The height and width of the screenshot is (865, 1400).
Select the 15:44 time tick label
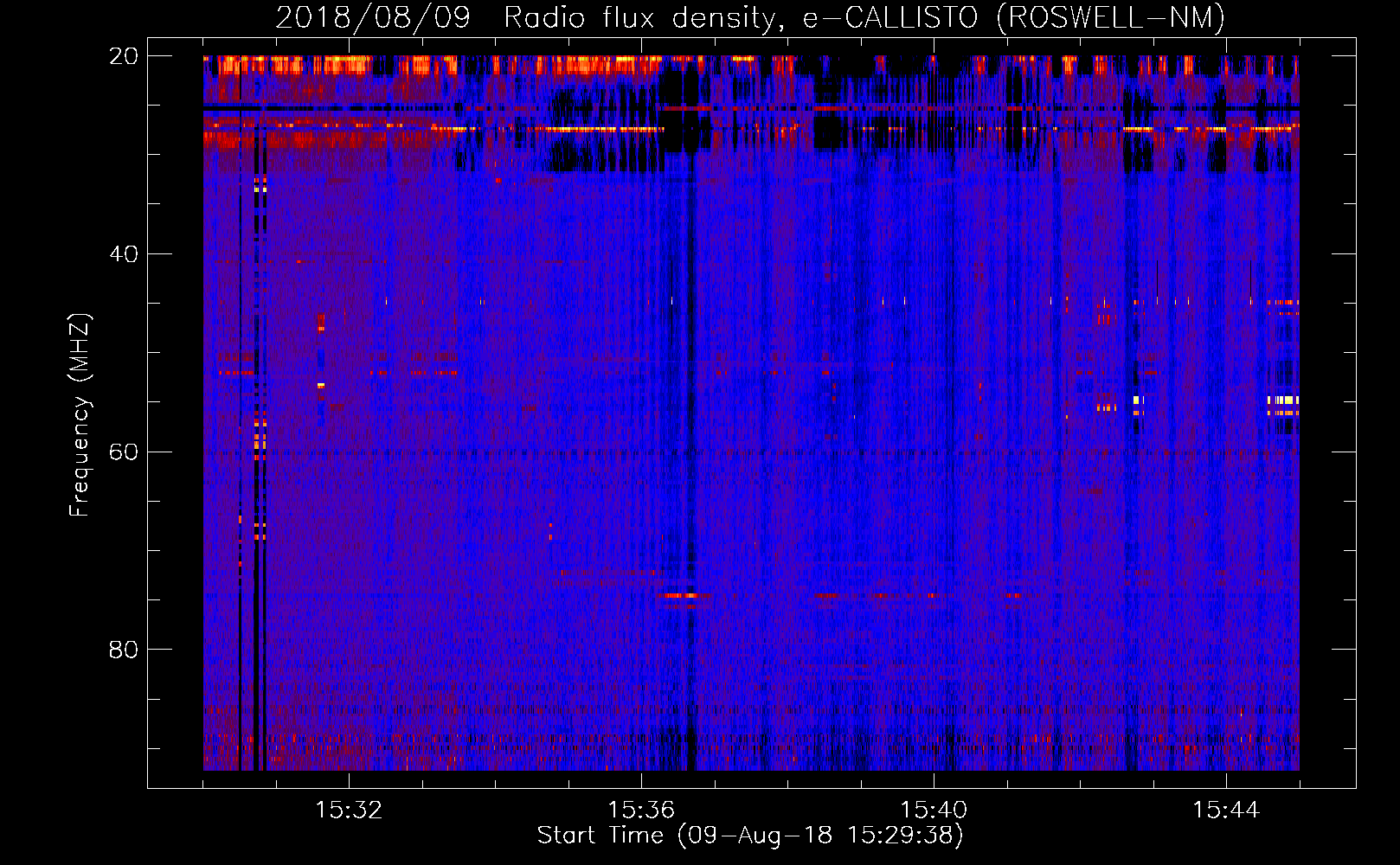point(1226,811)
